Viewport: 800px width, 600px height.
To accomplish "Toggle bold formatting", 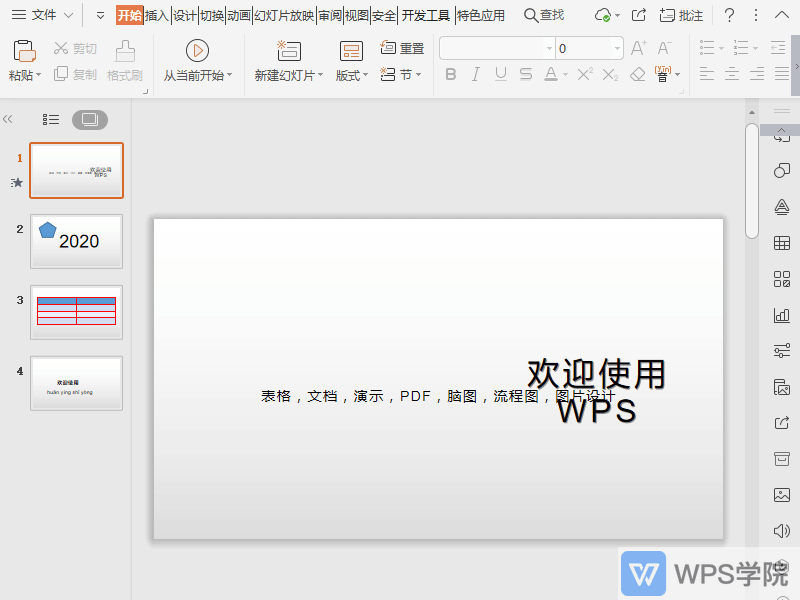I will tap(452, 73).
